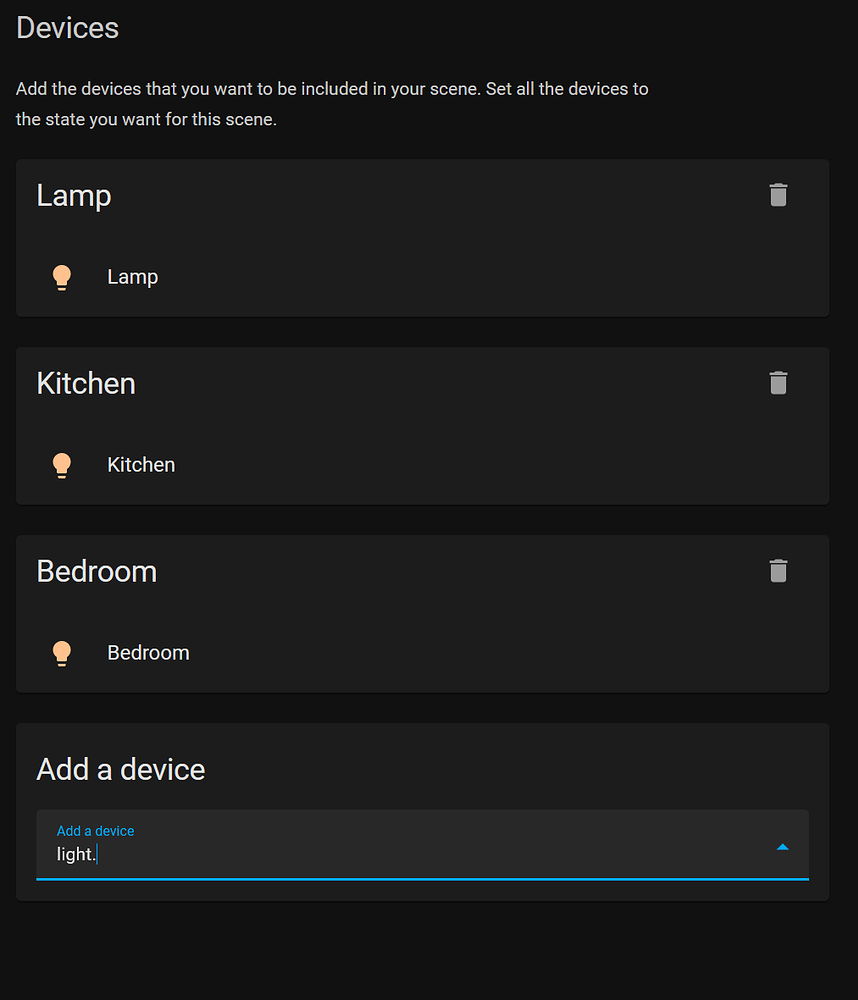This screenshot has height=1000, width=858.
Task: Open the Lamp device card header
Action: click(73, 196)
